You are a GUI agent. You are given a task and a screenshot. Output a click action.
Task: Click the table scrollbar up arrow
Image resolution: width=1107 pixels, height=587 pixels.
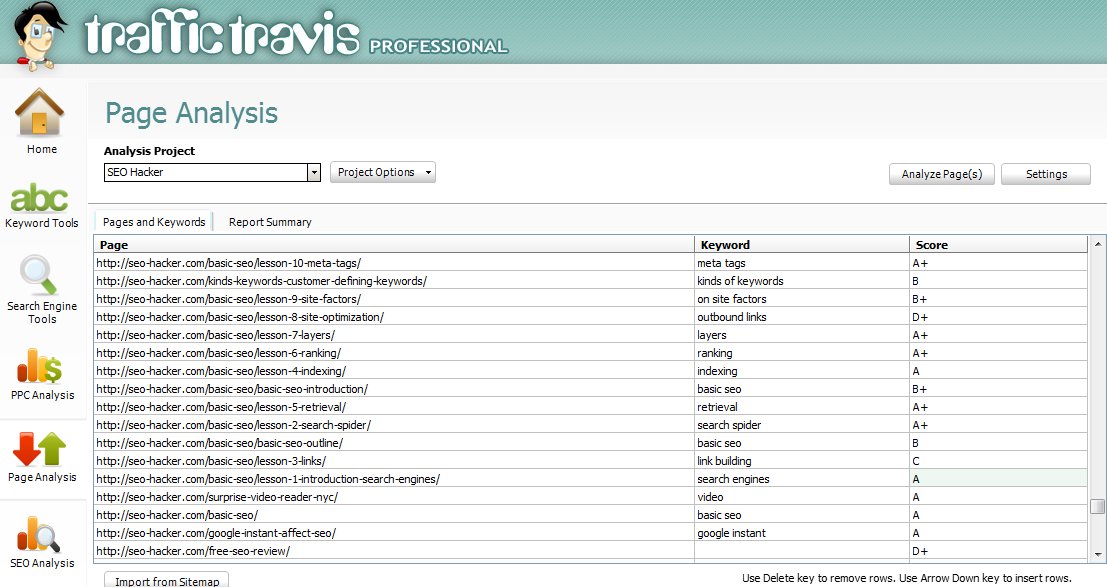tap(1097, 245)
